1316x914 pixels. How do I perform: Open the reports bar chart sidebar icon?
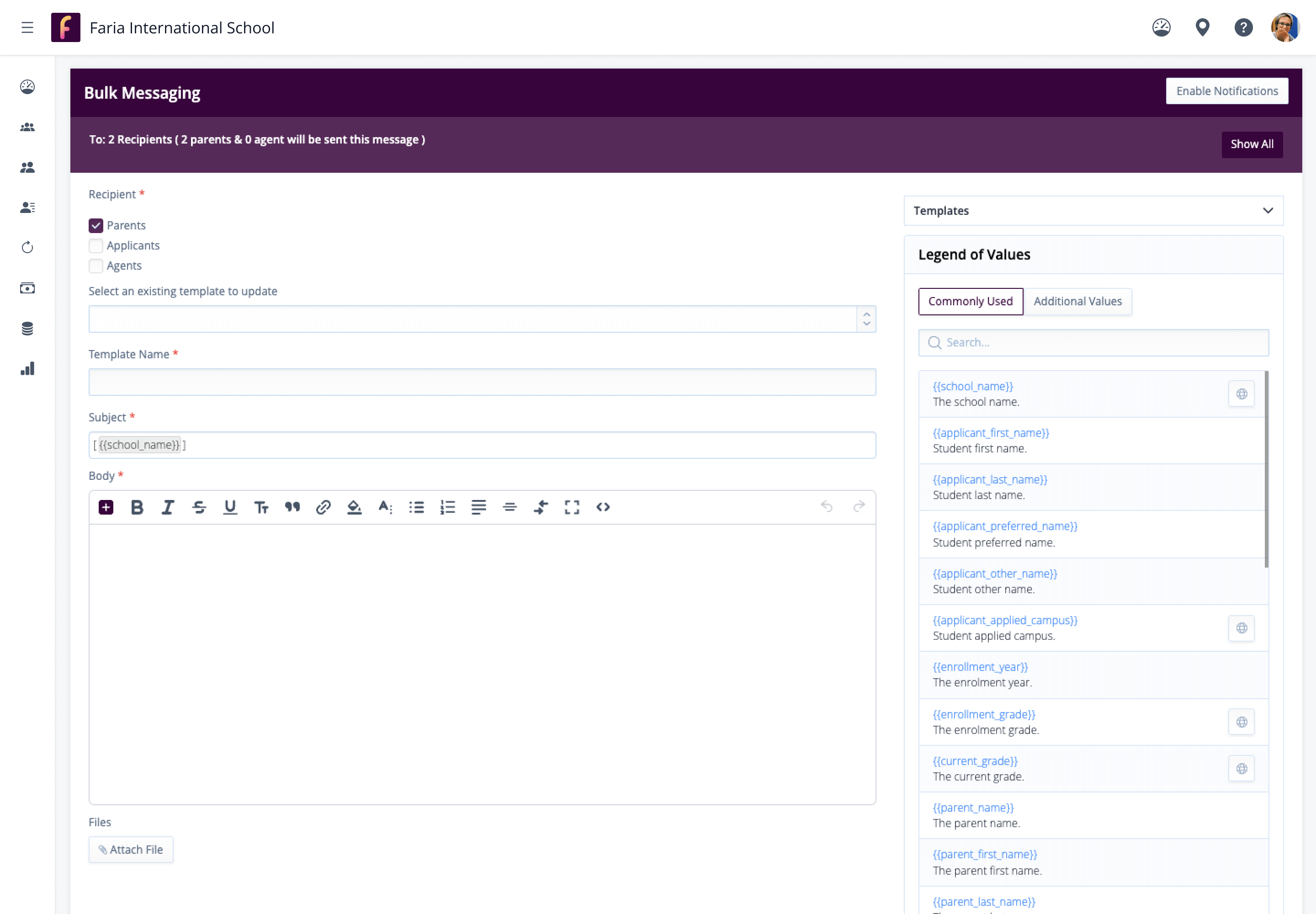(x=27, y=369)
